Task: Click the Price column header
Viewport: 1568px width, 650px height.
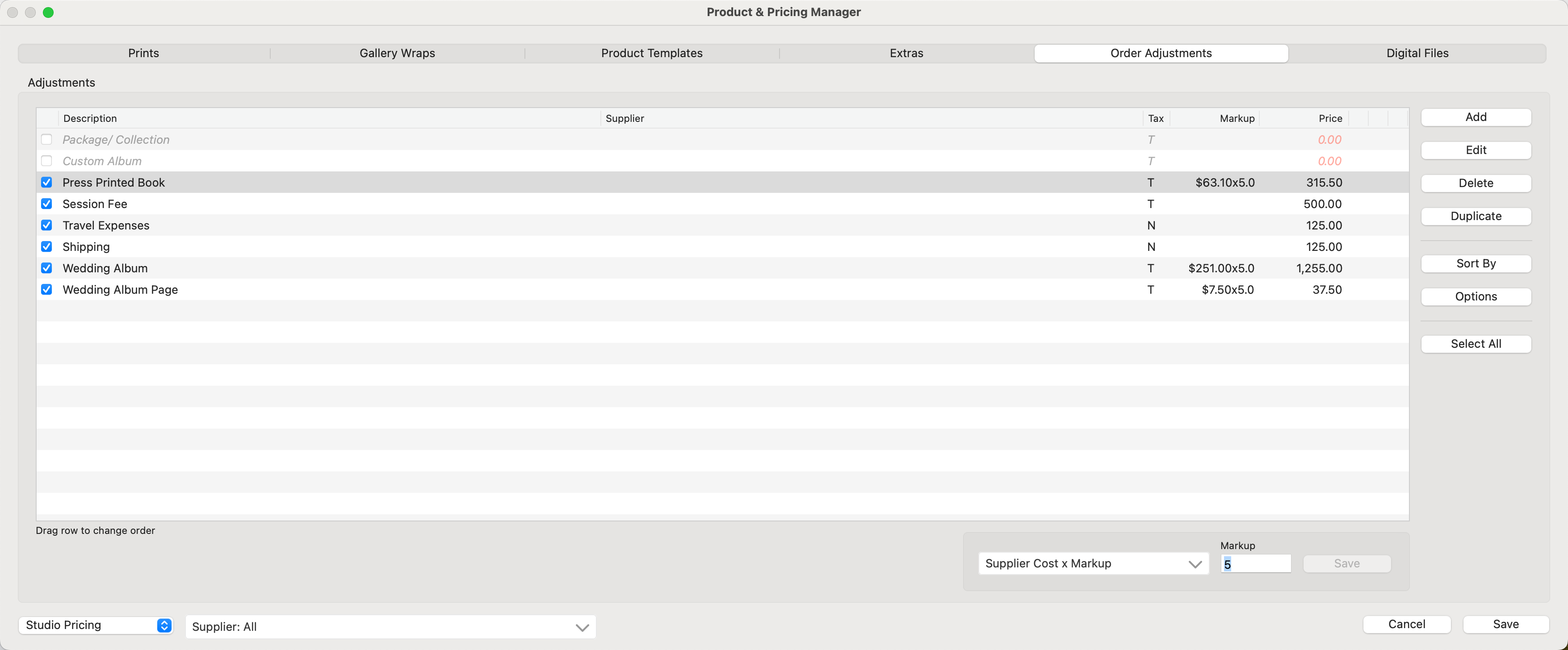Action: pos(1329,119)
